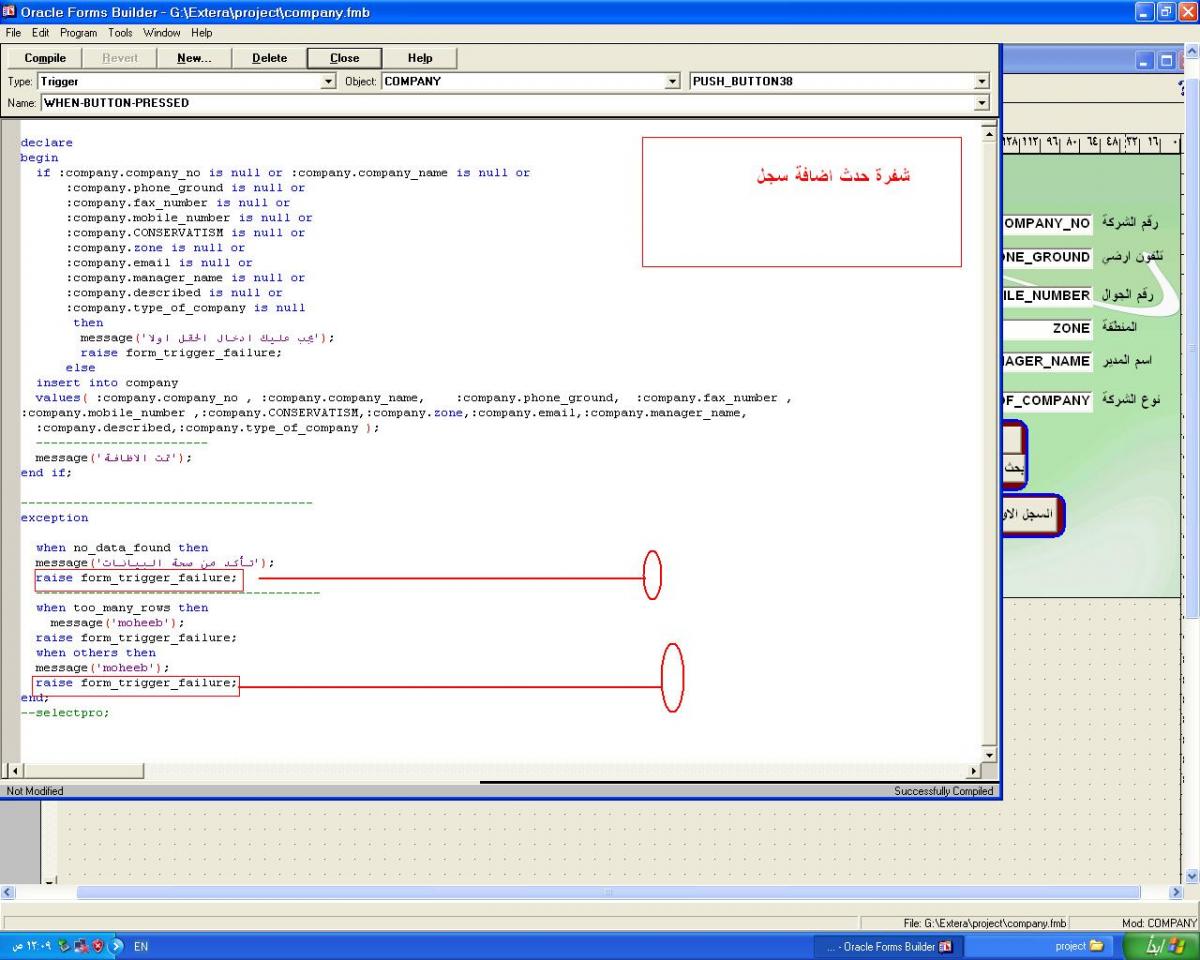This screenshot has width=1200, height=960.
Task: Click the EN language indicator
Action: [x=141, y=946]
